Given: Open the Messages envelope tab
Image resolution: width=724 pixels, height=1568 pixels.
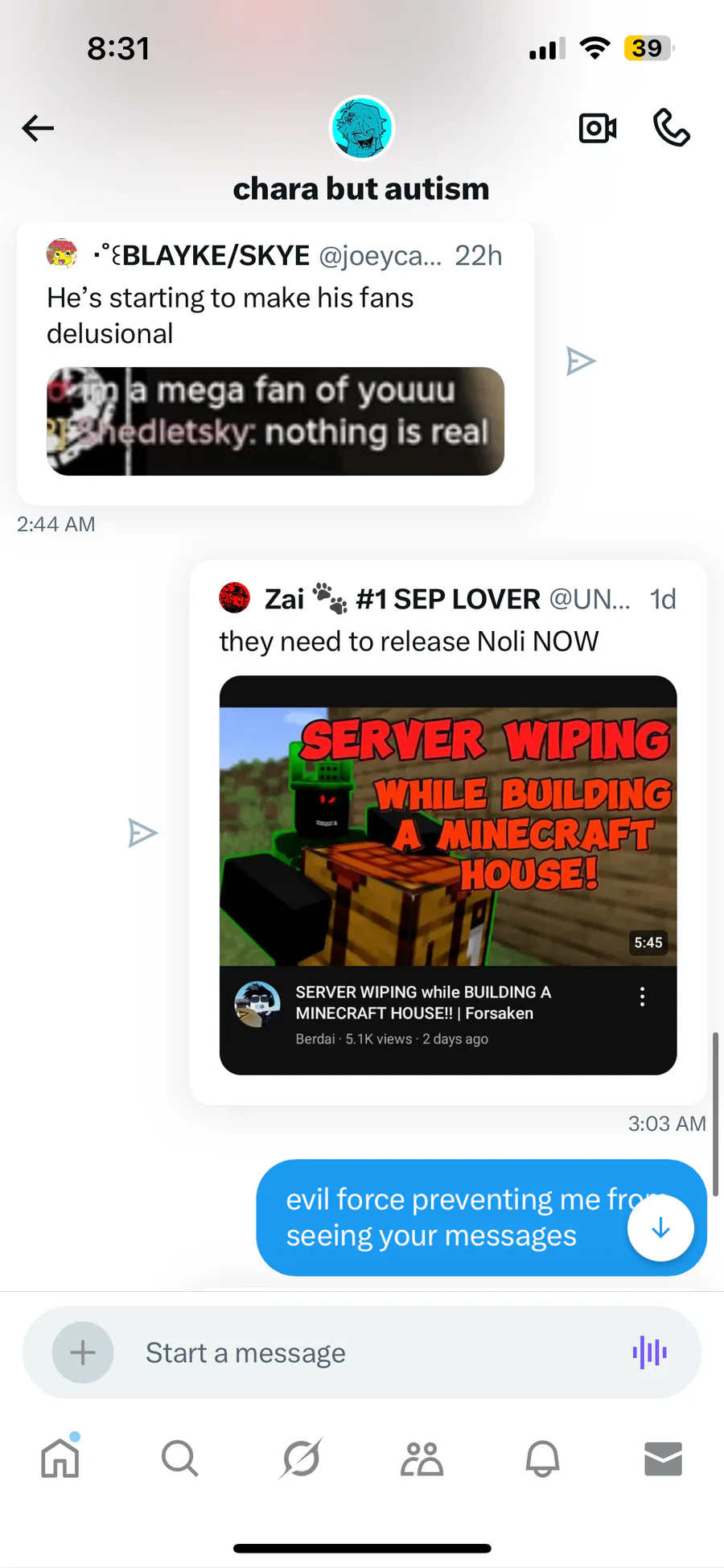Looking at the screenshot, I should pos(664,1458).
